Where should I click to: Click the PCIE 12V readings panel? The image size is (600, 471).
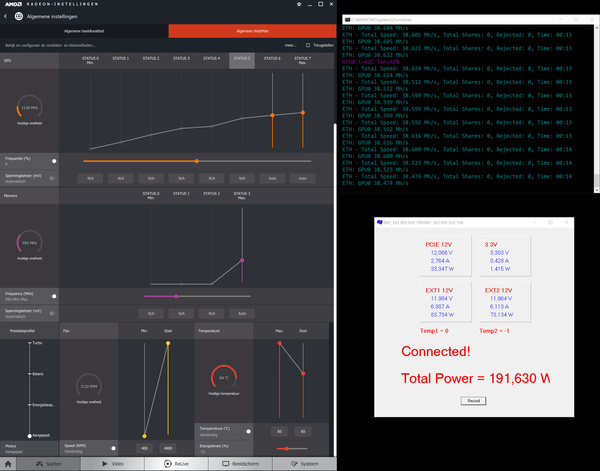(x=445, y=256)
